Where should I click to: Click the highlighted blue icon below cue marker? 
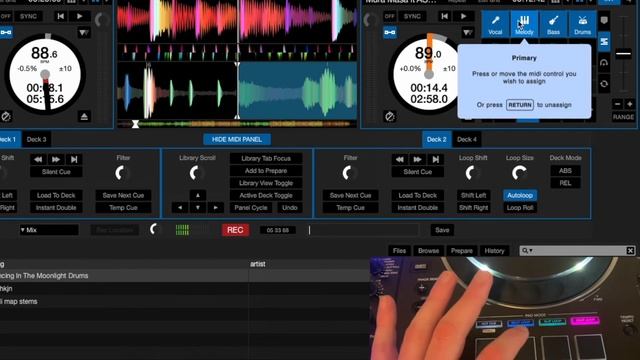point(604,42)
